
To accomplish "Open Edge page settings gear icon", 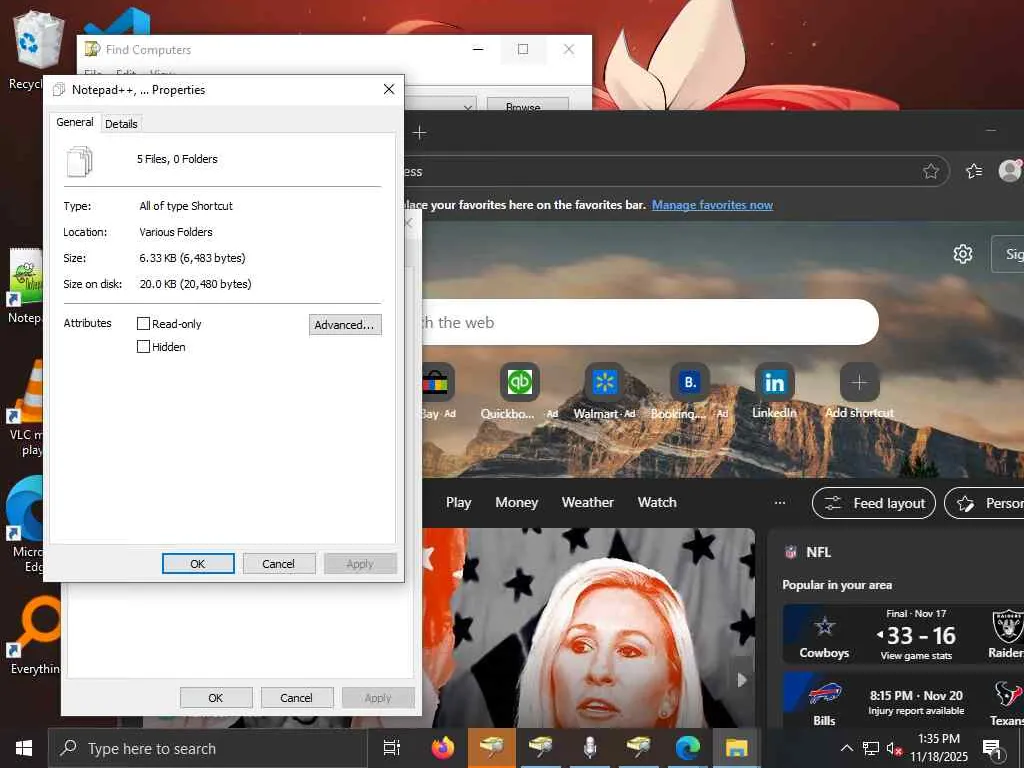I will click(x=963, y=253).
